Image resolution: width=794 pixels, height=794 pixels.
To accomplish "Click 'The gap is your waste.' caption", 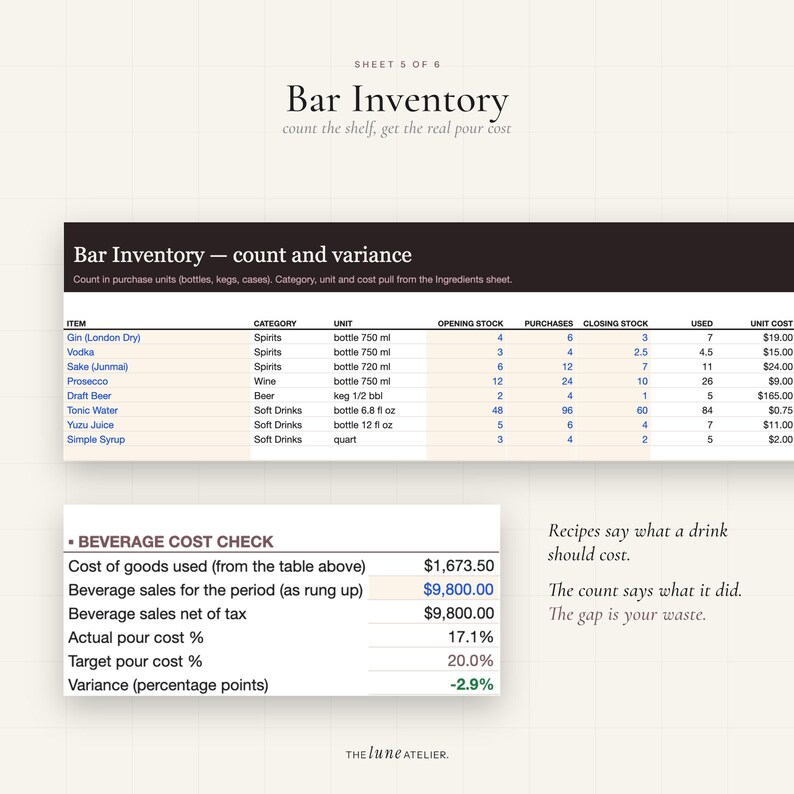I will tap(627, 614).
